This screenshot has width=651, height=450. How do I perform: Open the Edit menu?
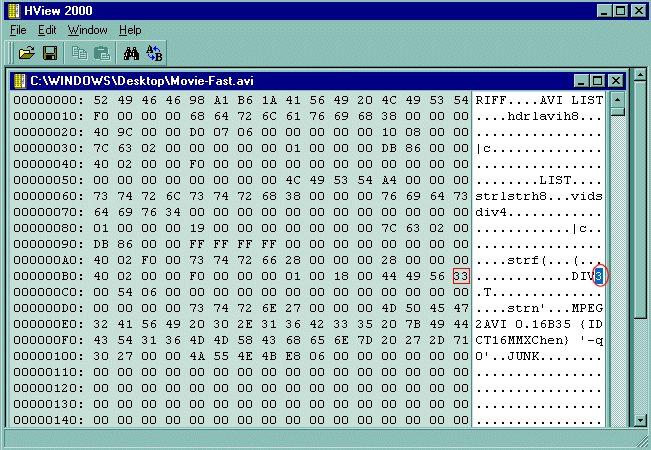coord(47,30)
